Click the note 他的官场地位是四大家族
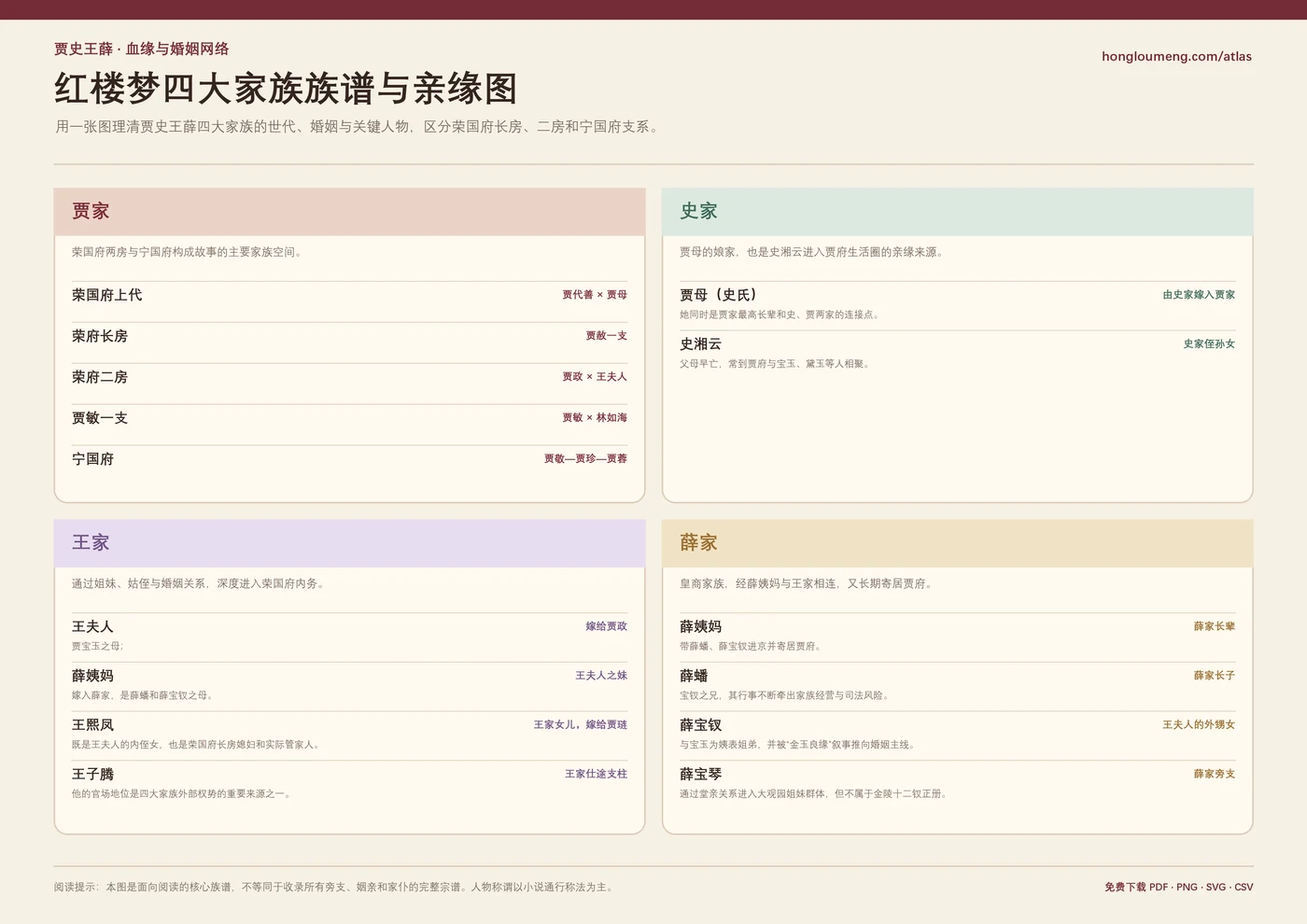Image resolution: width=1307 pixels, height=924 pixels. 183,794
